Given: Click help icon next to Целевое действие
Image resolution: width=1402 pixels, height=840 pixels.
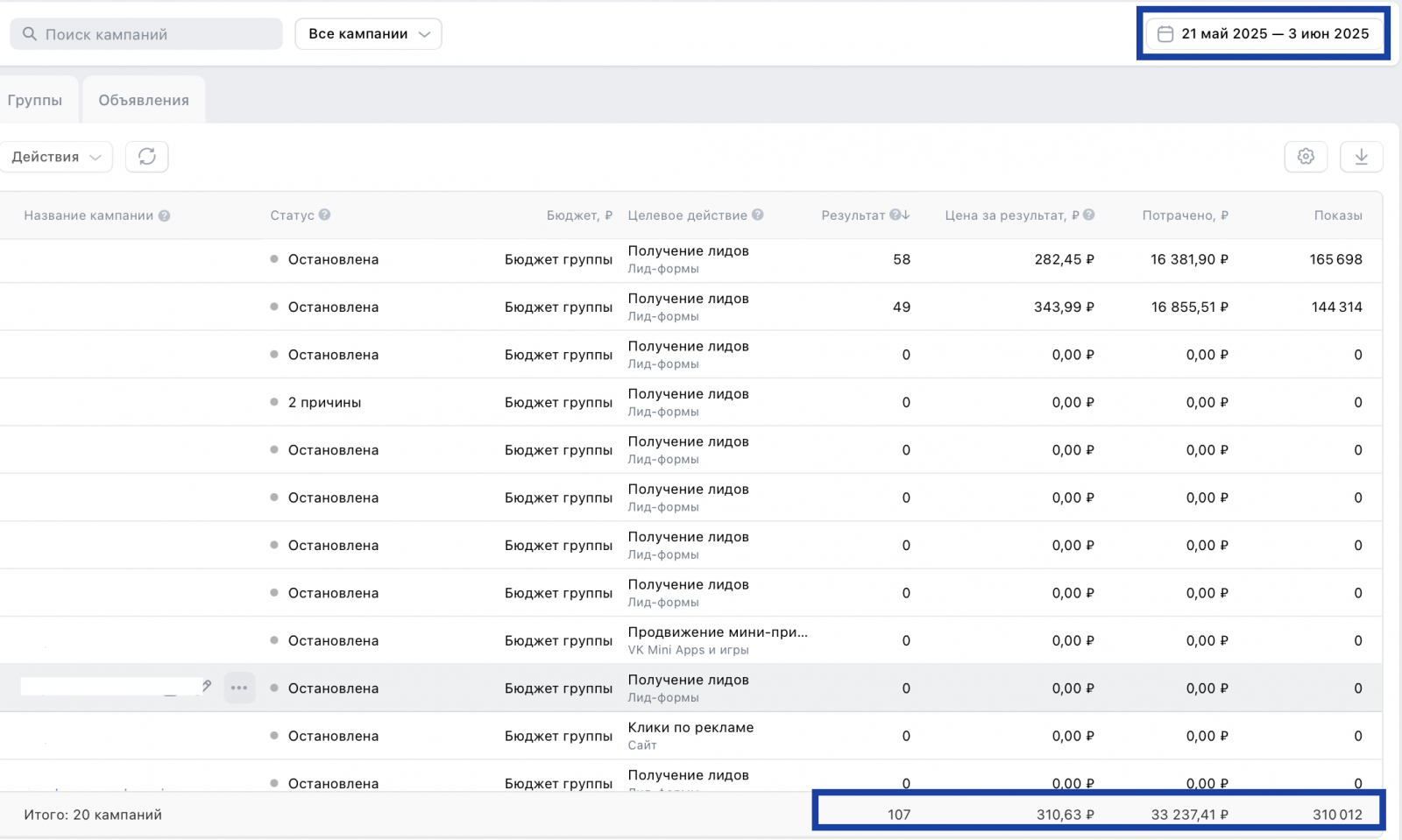Looking at the screenshot, I should [758, 215].
